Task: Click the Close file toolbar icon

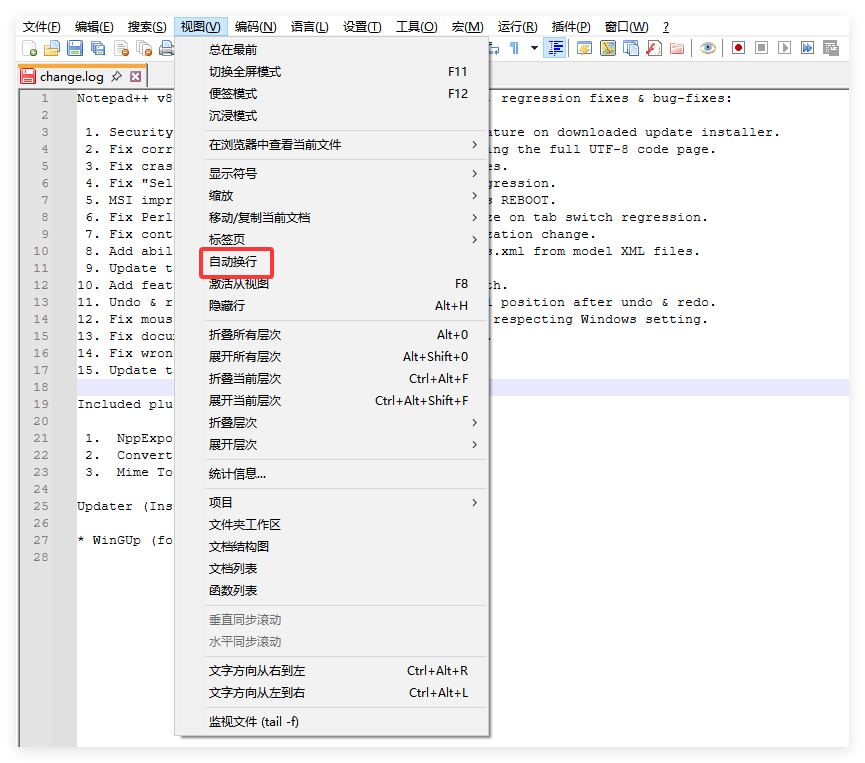Action: click(121, 49)
